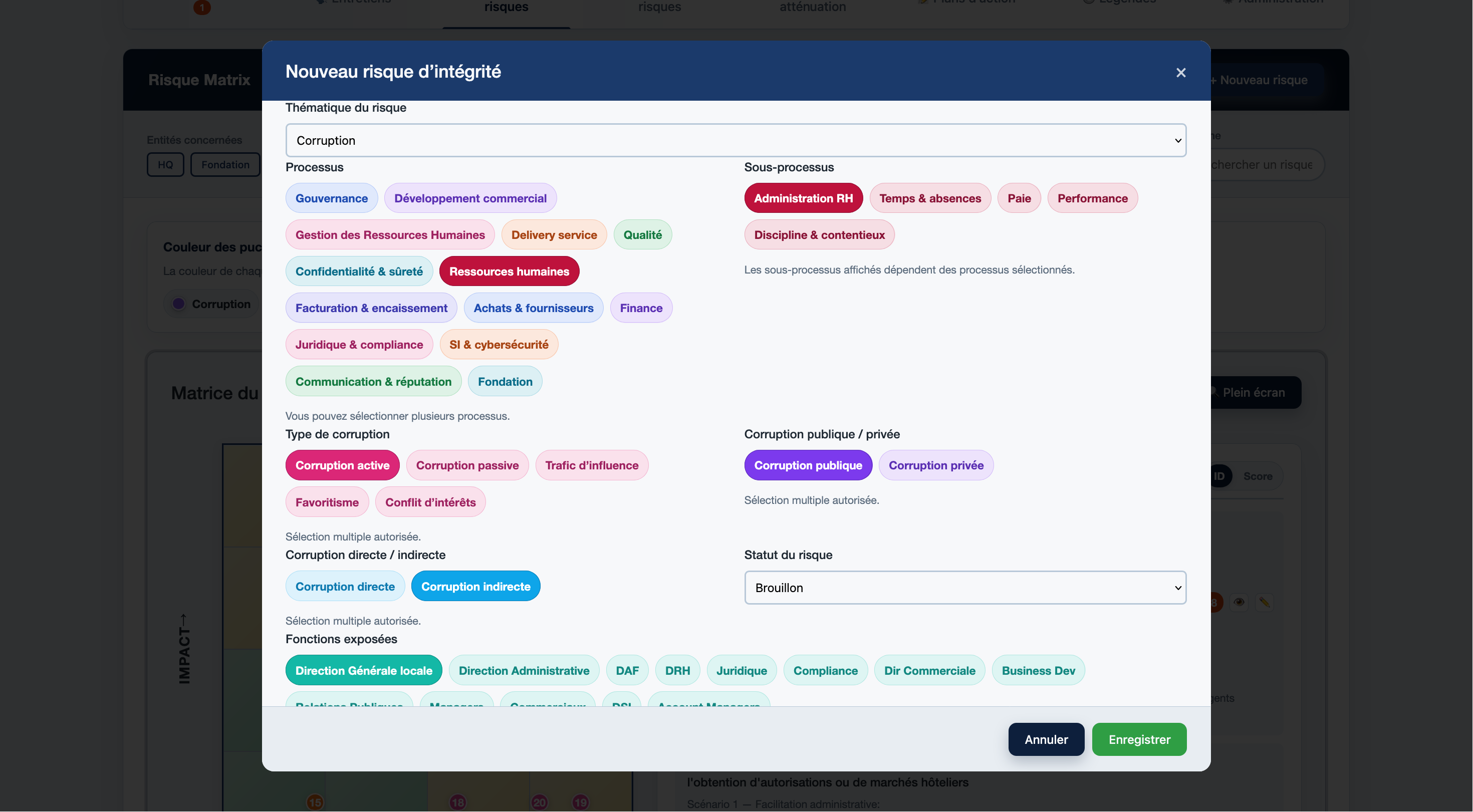The height and width of the screenshot is (812, 1473).
Task: Select the Corruption privée chip
Action: point(936,465)
